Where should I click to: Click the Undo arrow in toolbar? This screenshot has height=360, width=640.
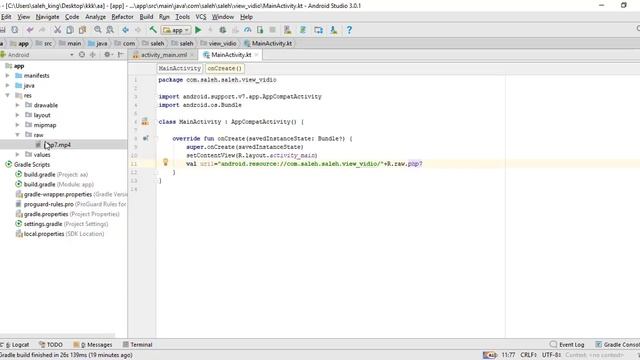30,30
